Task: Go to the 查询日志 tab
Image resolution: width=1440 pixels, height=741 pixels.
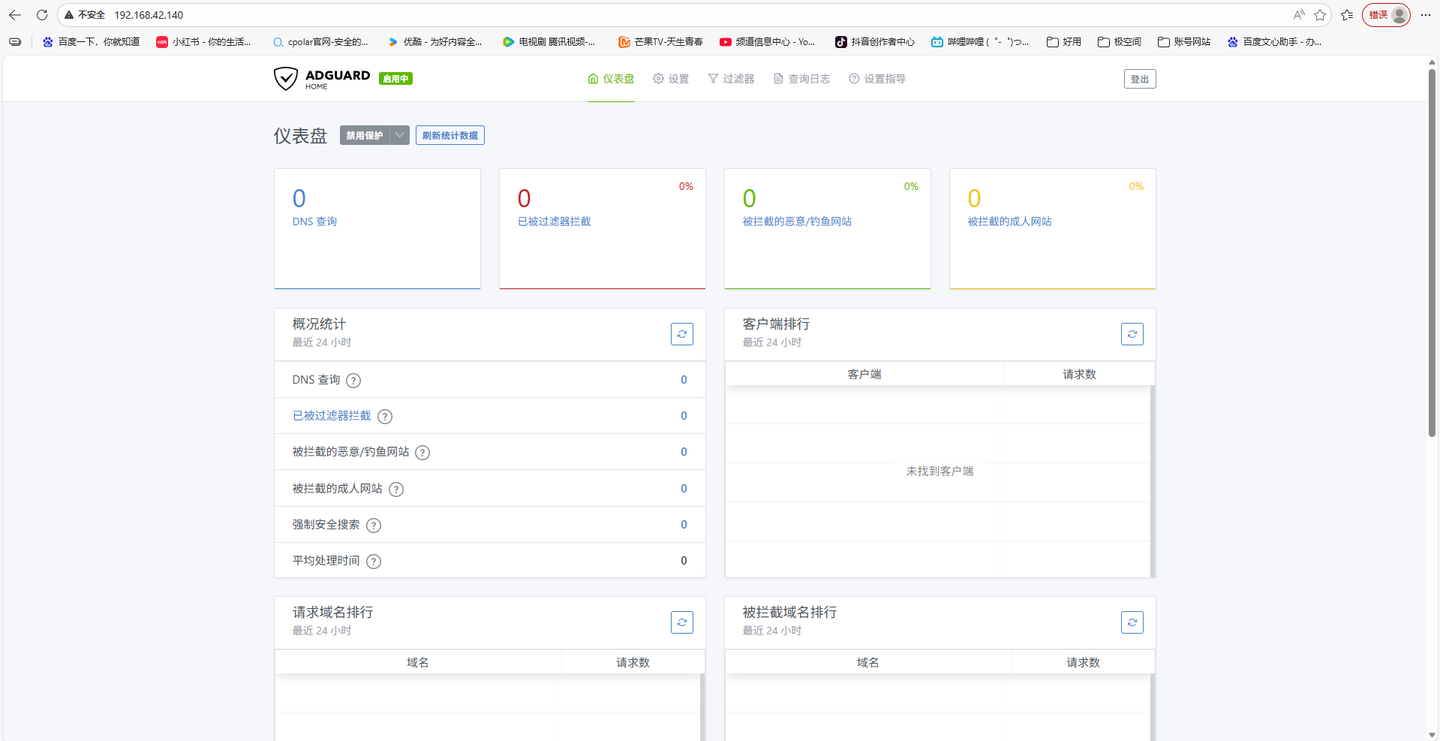Action: point(802,79)
